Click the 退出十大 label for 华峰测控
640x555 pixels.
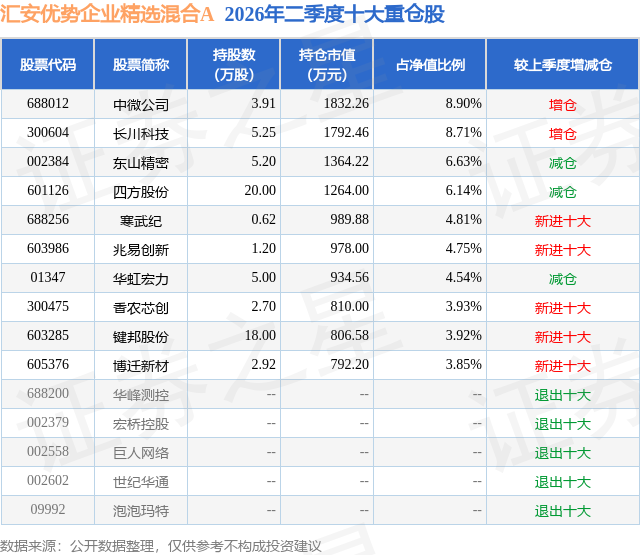tap(563, 395)
